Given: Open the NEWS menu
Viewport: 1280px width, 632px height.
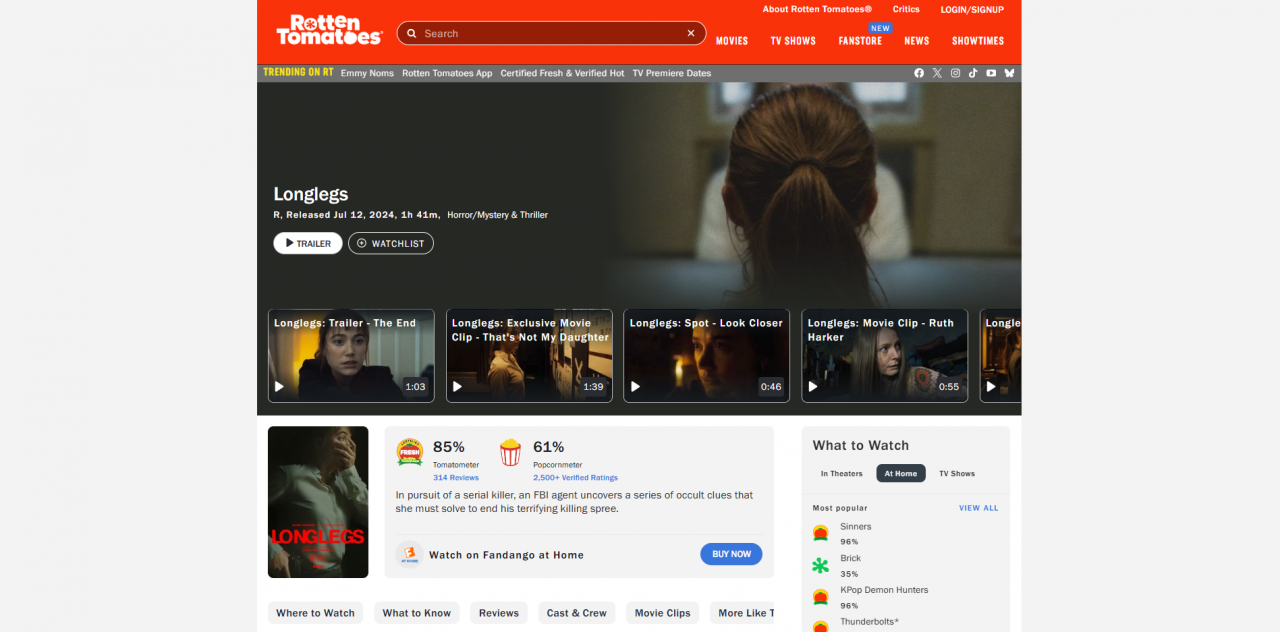Looking at the screenshot, I should click(917, 41).
